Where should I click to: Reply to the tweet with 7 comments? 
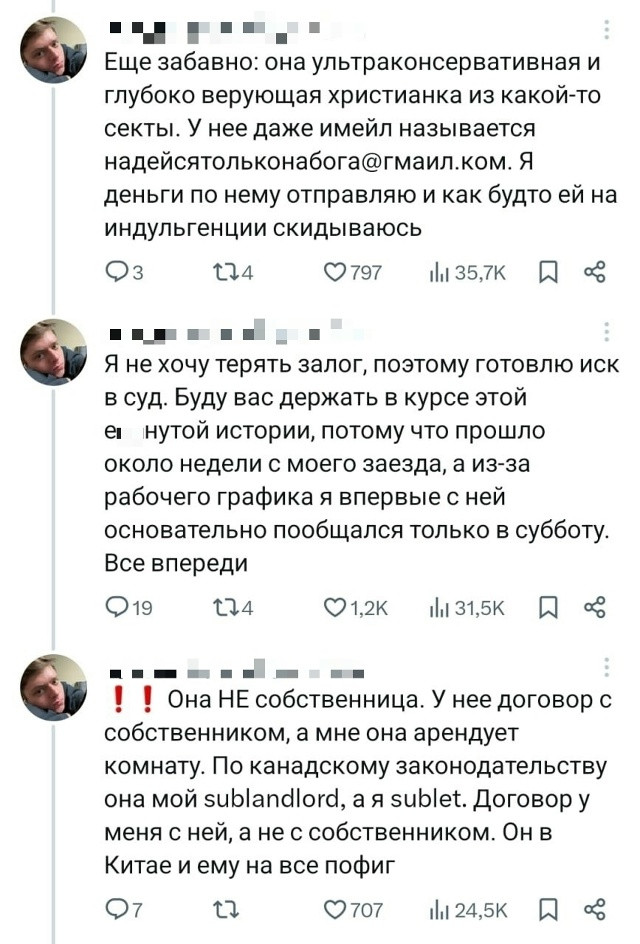(116, 910)
